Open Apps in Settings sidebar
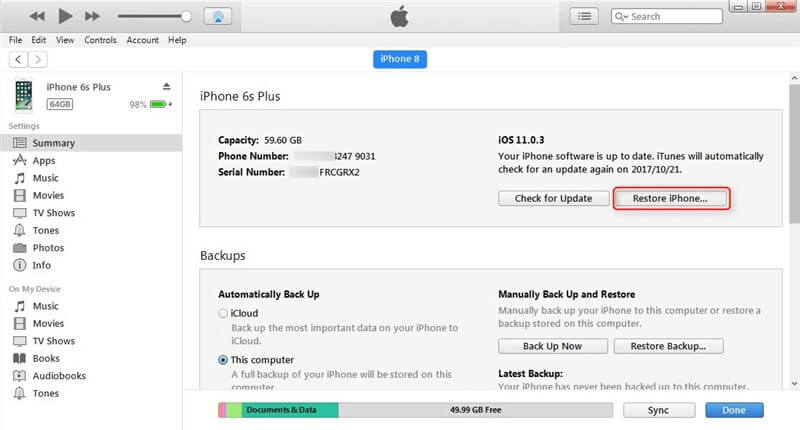The image size is (800, 430). (43, 160)
